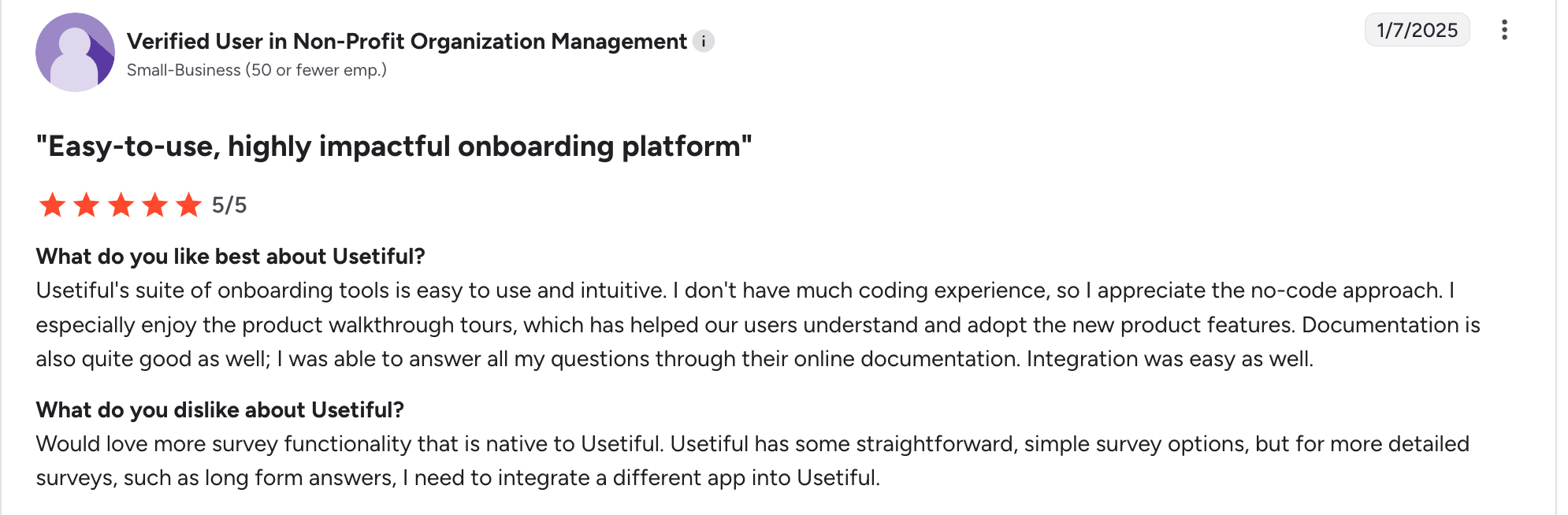Screen dimensions: 1568x515
Task: Open the three-dot more options menu
Action: [1504, 30]
